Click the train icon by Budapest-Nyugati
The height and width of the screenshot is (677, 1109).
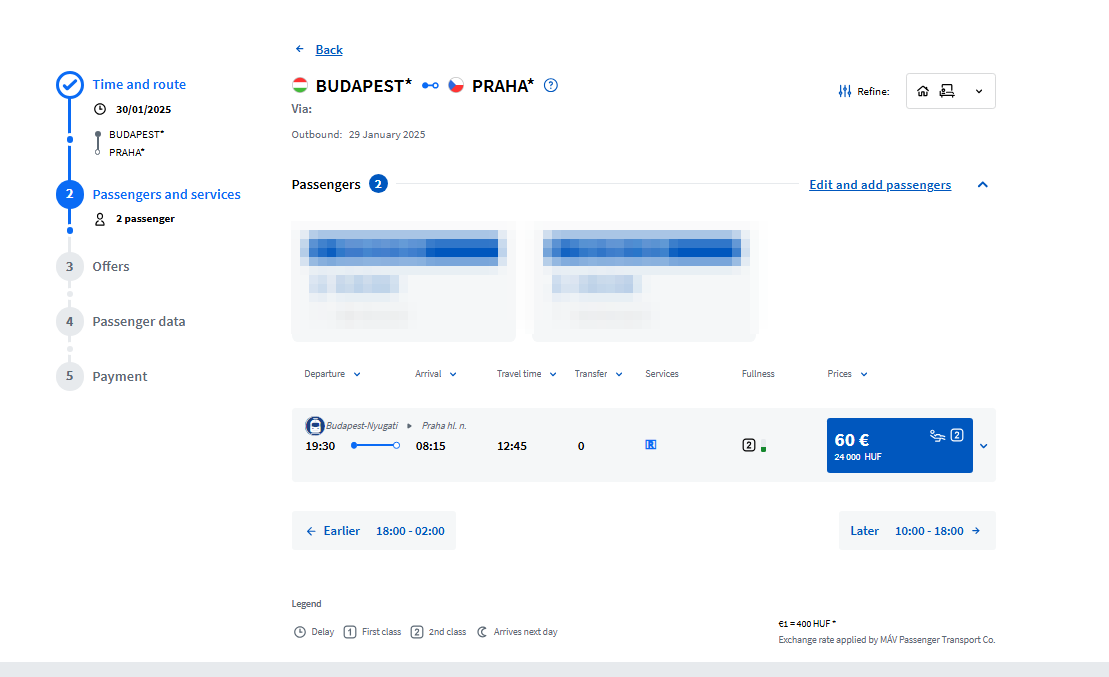tap(315, 426)
